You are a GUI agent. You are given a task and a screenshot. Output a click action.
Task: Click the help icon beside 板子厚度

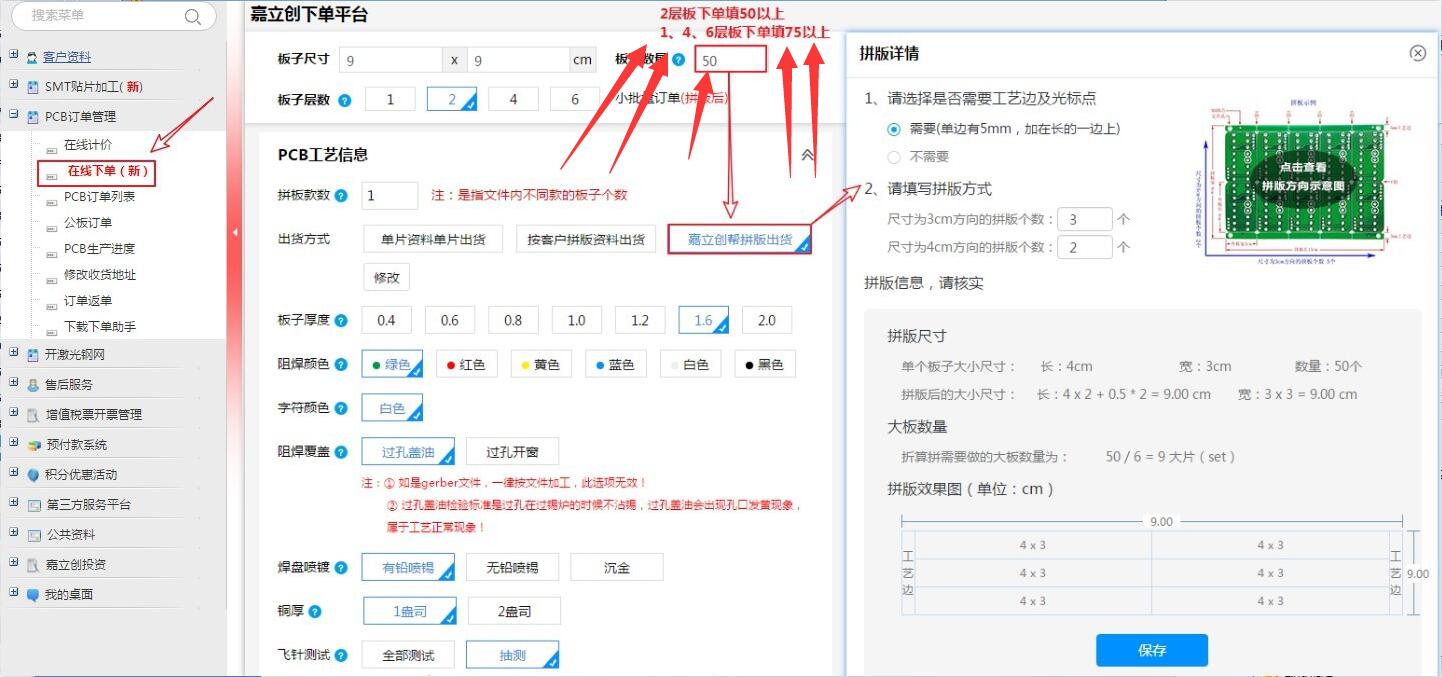341,321
